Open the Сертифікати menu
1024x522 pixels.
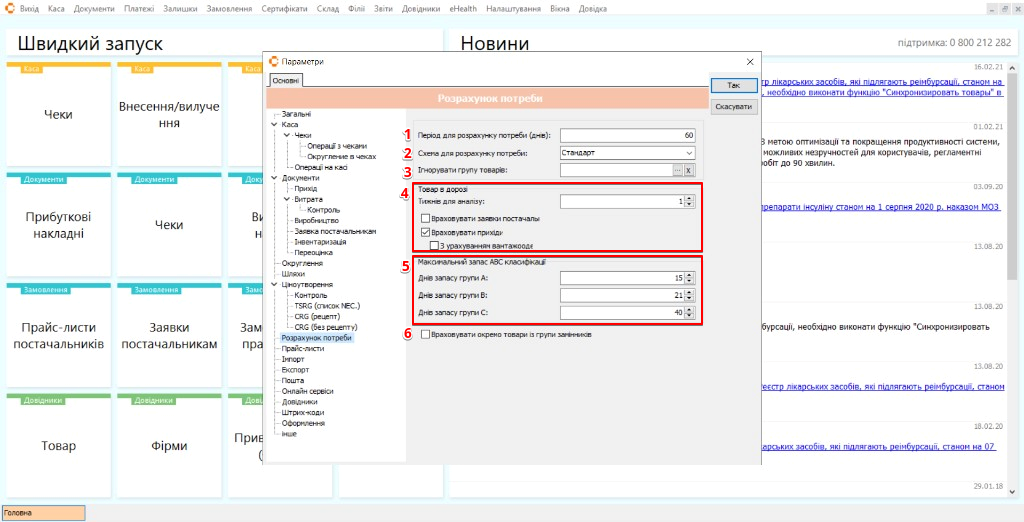pyautogui.click(x=285, y=9)
